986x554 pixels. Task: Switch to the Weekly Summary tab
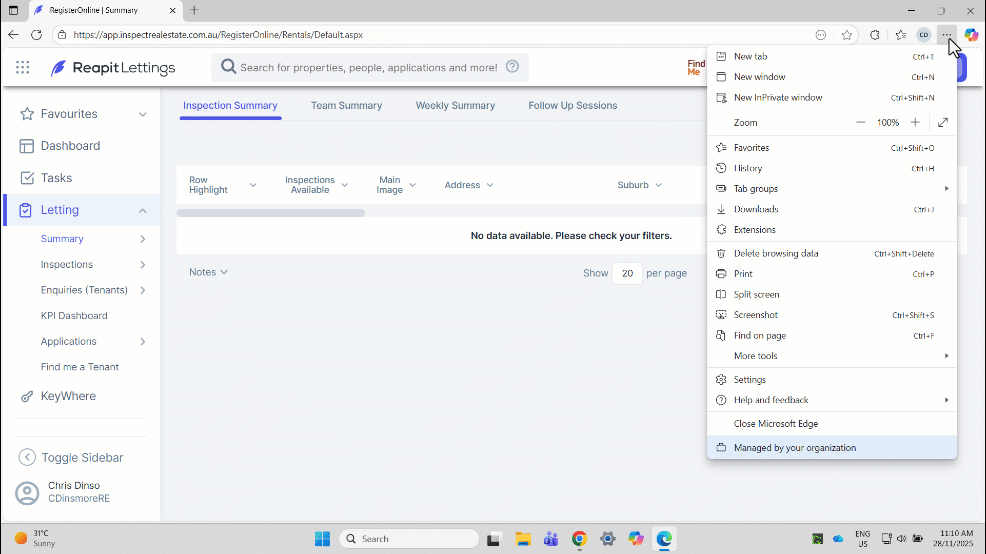(x=455, y=106)
